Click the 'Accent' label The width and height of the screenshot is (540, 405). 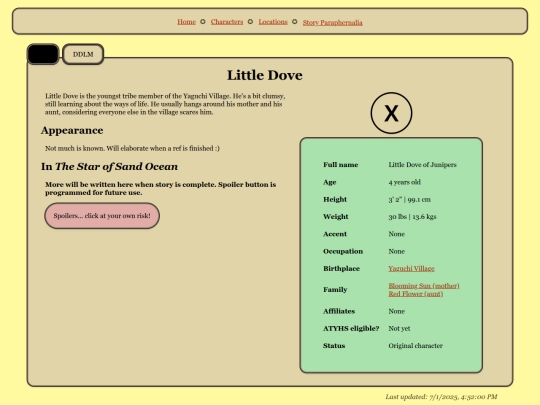[x=335, y=234]
